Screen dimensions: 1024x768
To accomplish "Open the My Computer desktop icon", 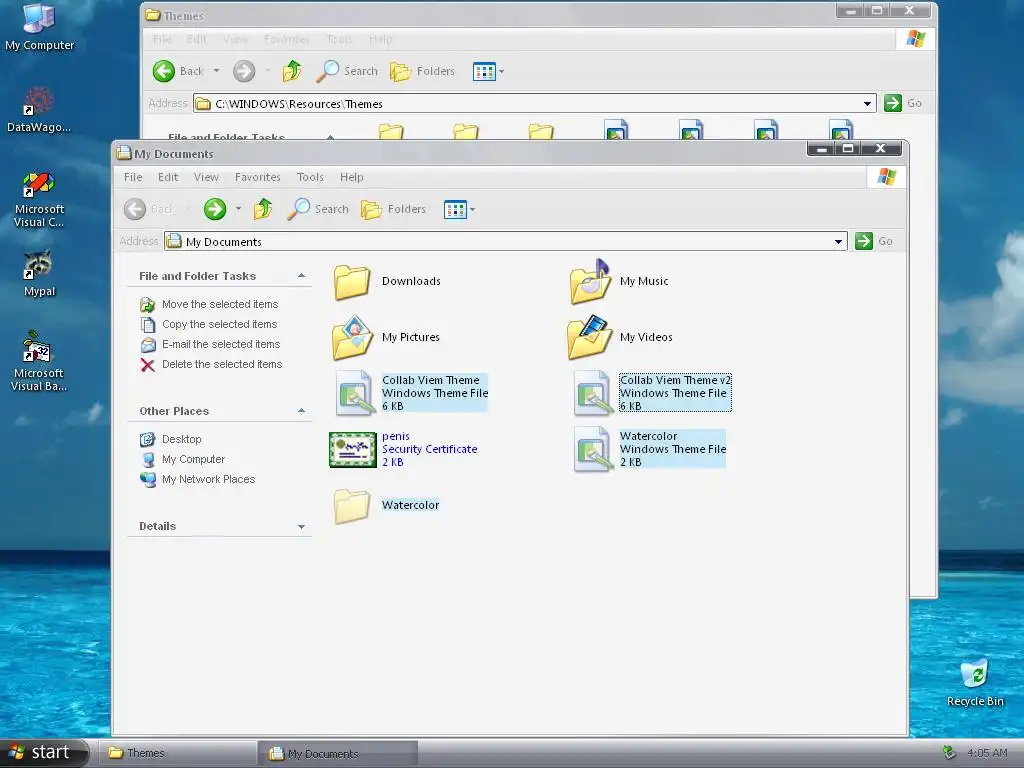I will 39,27.
